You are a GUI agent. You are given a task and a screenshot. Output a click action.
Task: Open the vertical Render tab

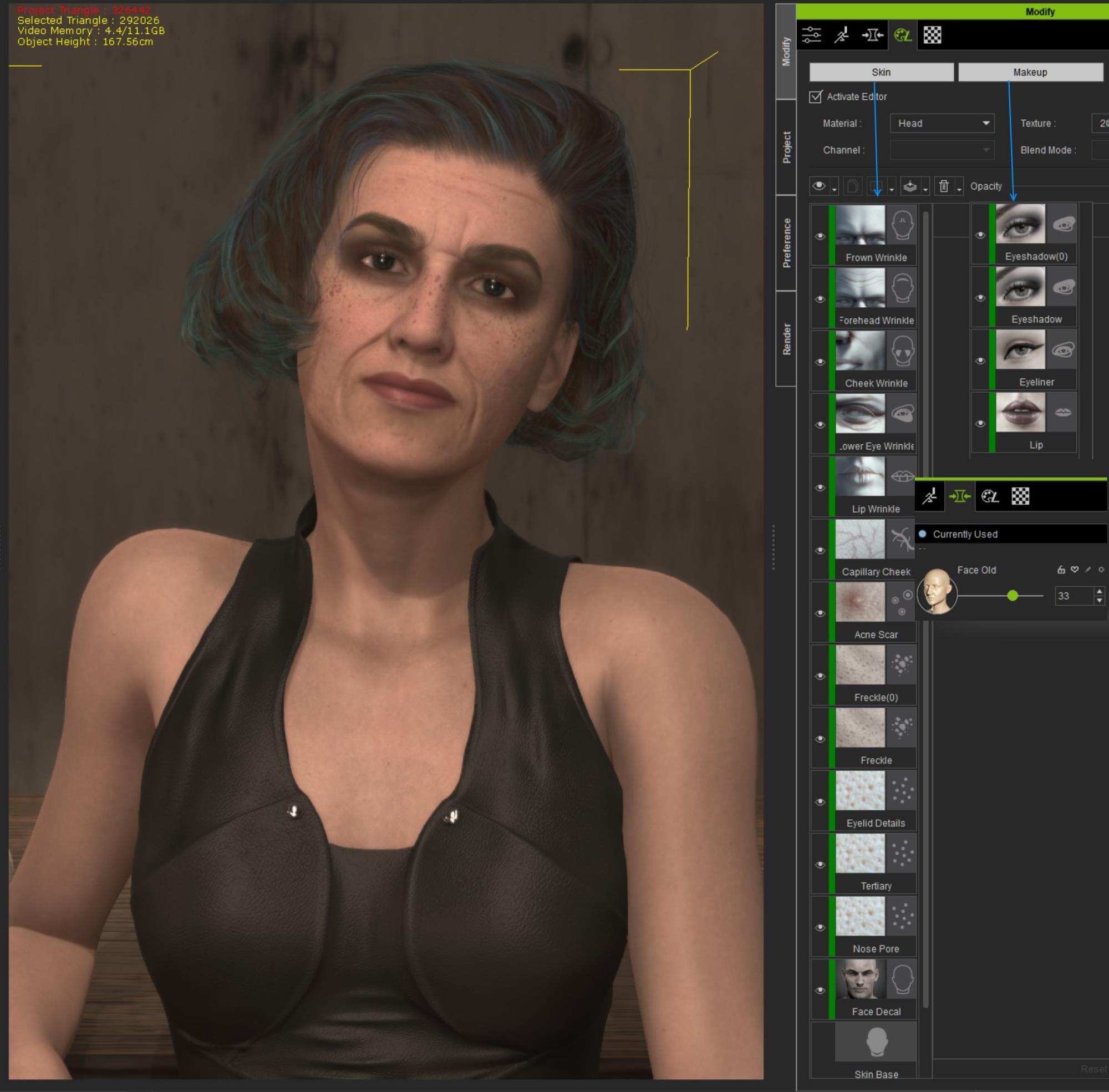click(786, 339)
